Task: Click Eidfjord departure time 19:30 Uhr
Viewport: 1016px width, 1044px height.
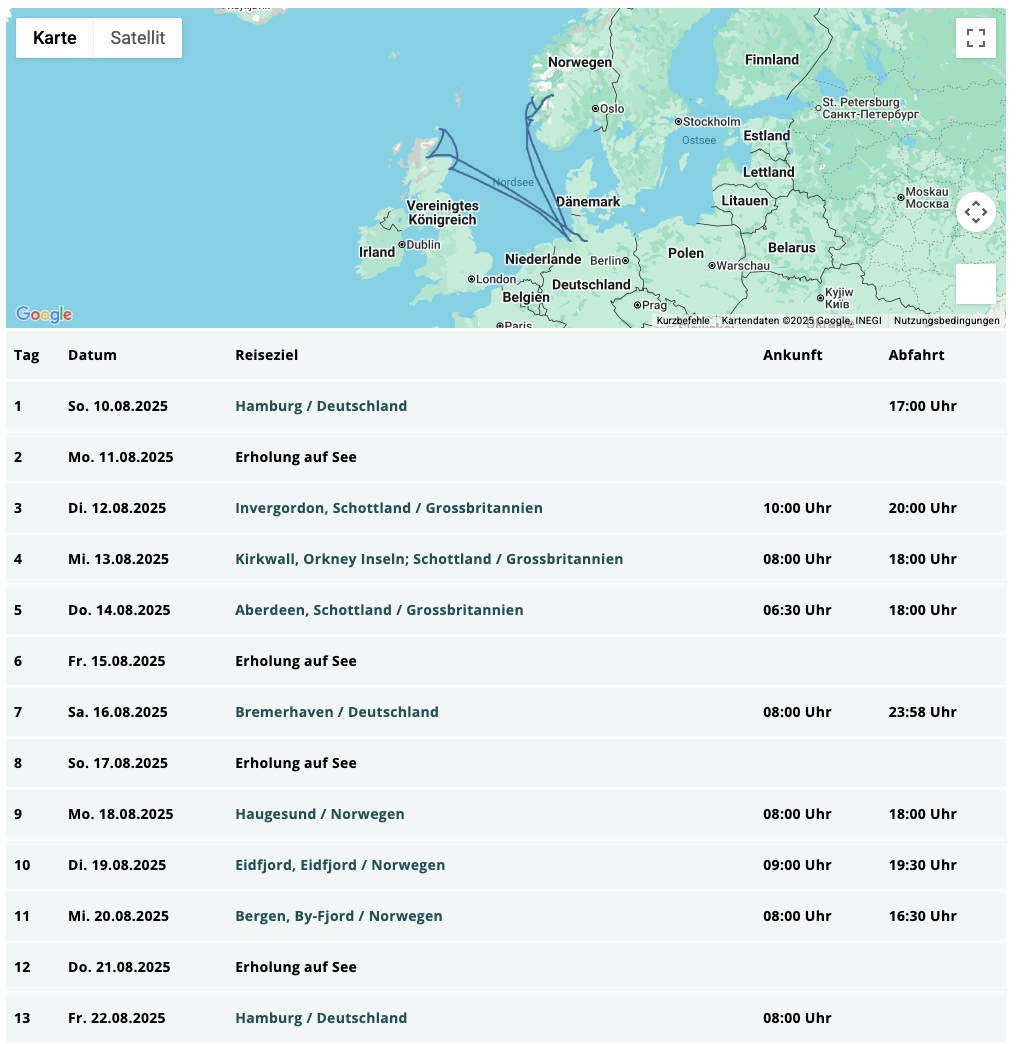Action: pos(922,865)
